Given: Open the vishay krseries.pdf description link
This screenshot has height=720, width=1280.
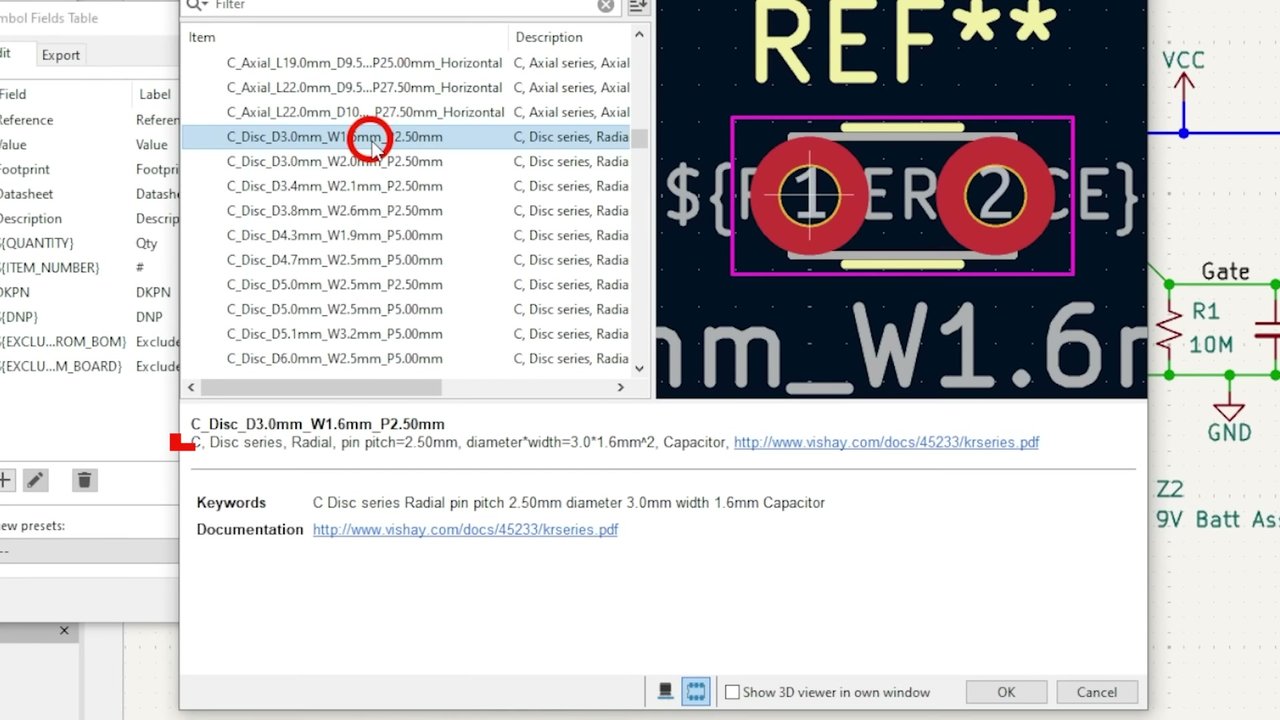Looking at the screenshot, I should [886, 442].
